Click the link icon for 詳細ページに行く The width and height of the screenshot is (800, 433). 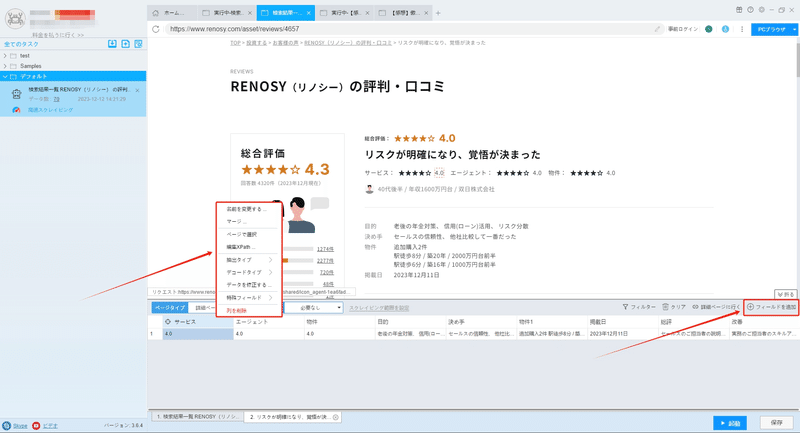coord(695,307)
